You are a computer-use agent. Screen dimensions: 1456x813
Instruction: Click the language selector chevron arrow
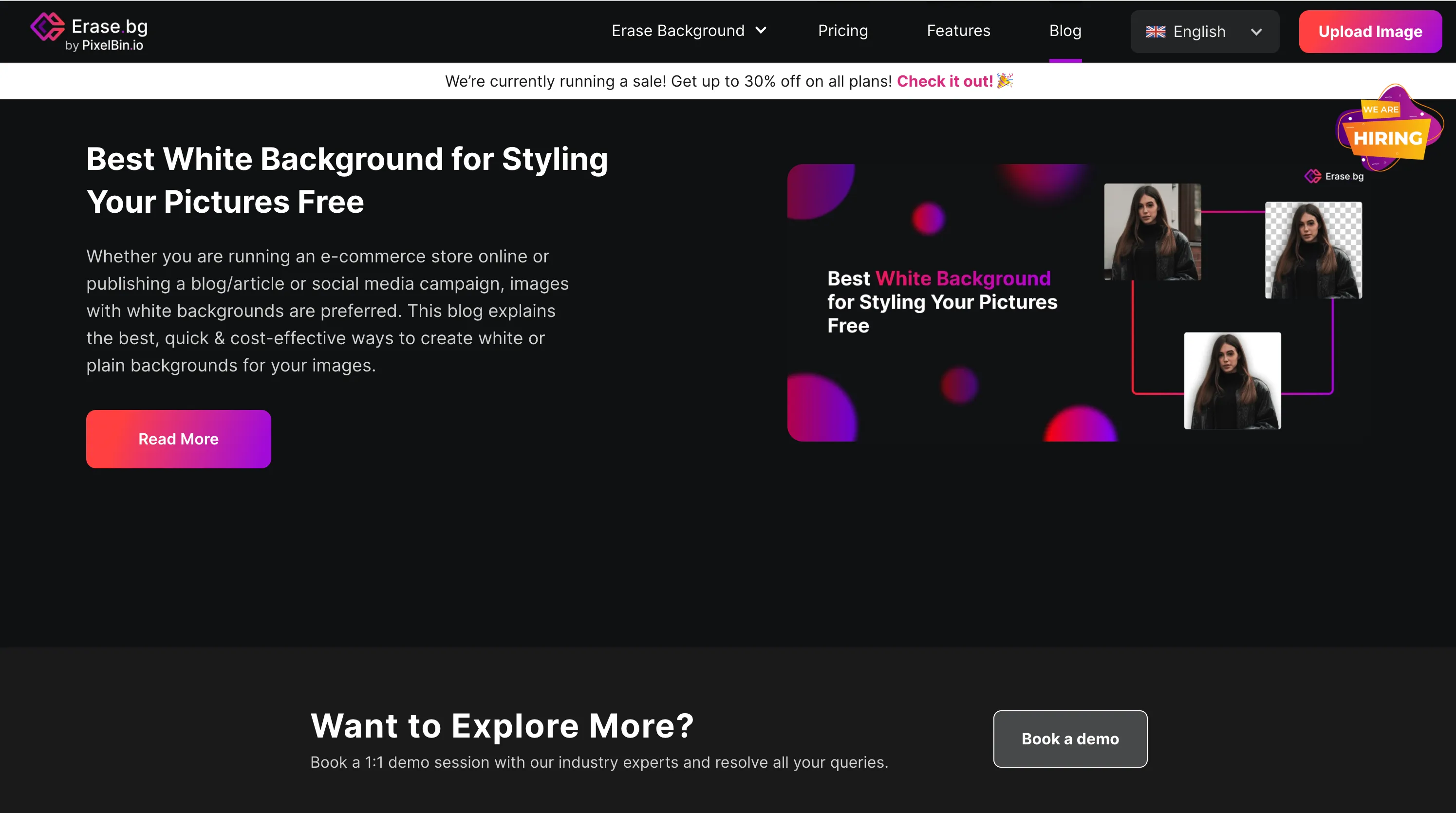[x=1256, y=32]
